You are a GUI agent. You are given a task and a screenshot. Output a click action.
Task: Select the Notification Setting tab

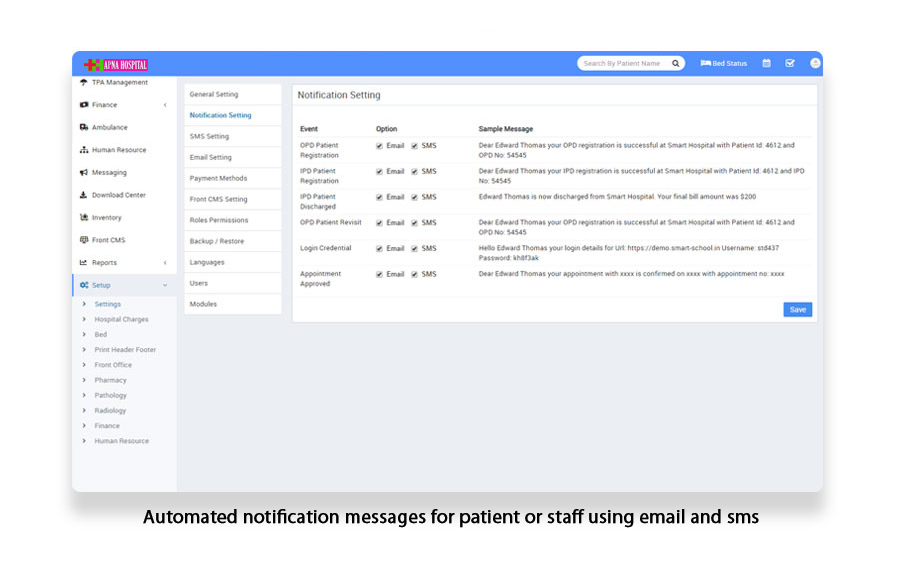click(x=233, y=115)
